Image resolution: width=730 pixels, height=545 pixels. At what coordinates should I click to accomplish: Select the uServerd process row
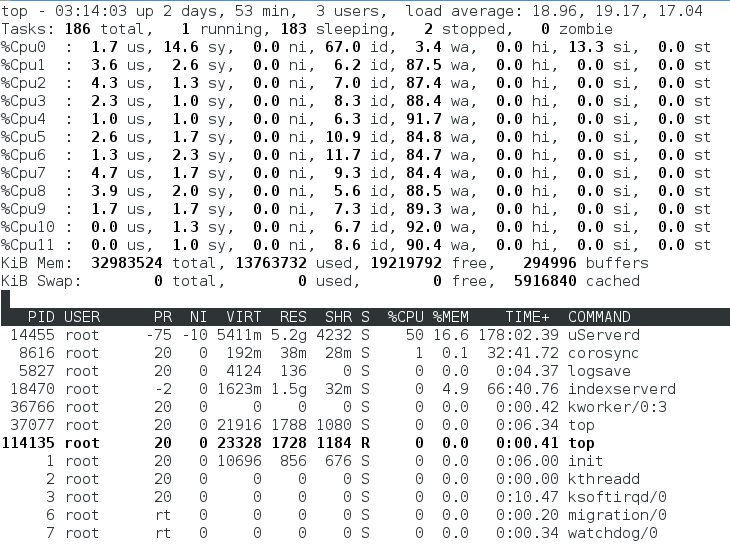point(606,335)
